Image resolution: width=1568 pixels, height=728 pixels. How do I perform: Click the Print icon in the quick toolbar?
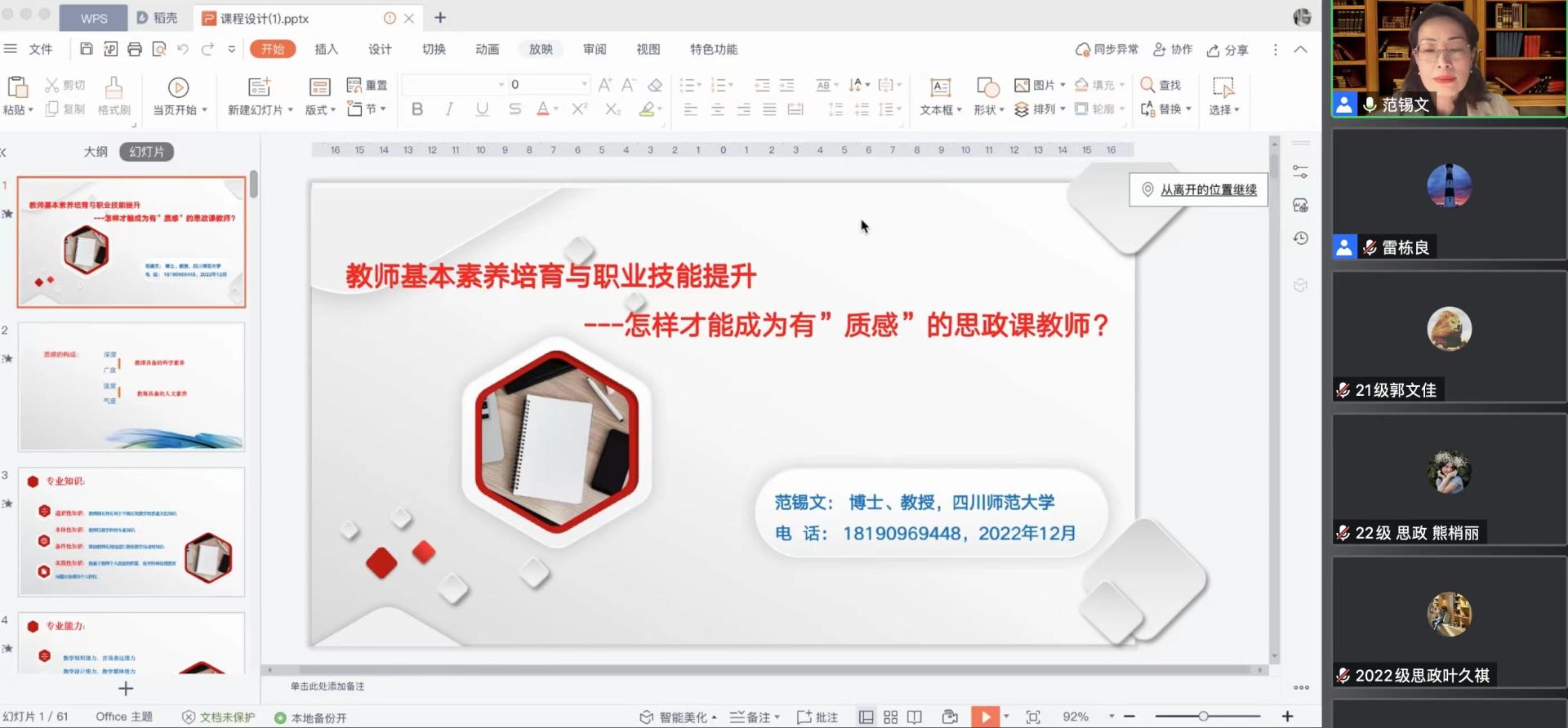[x=135, y=49]
